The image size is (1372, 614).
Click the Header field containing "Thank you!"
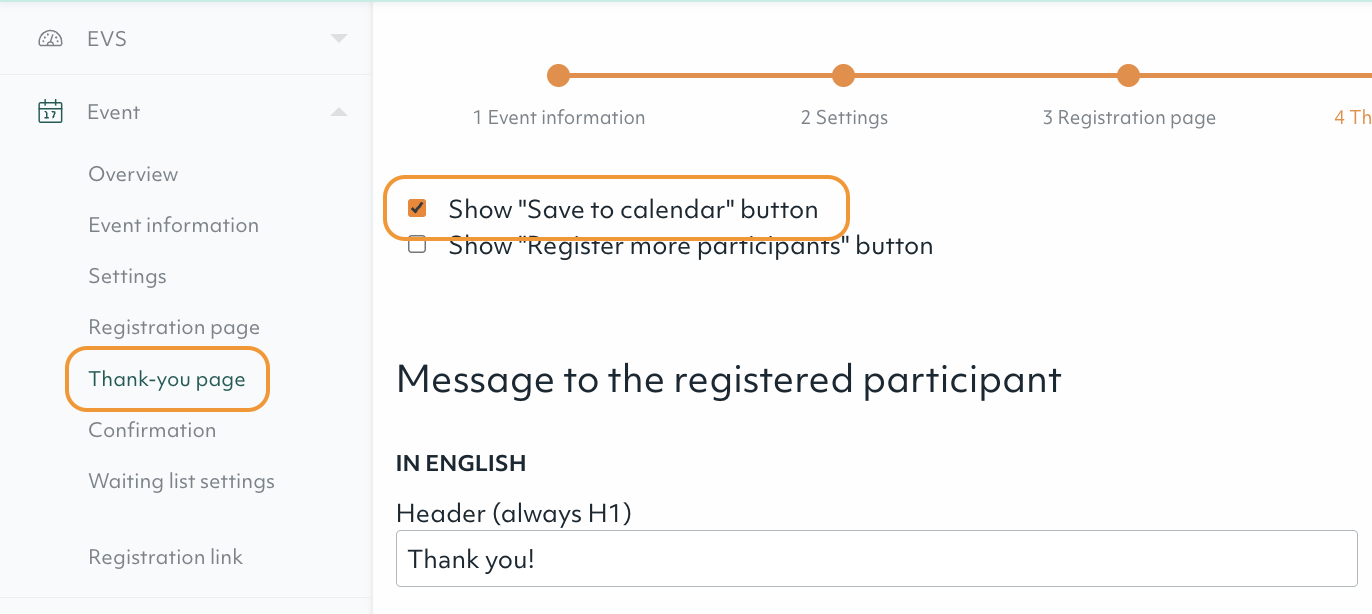(877, 559)
